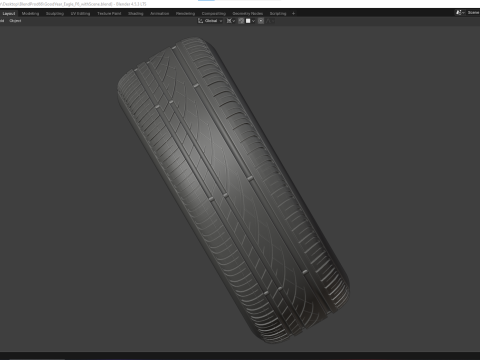Open the Sculpting workspace tab
This screenshot has width=480, height=360.
pyautogui.click(x=55, y=14)
